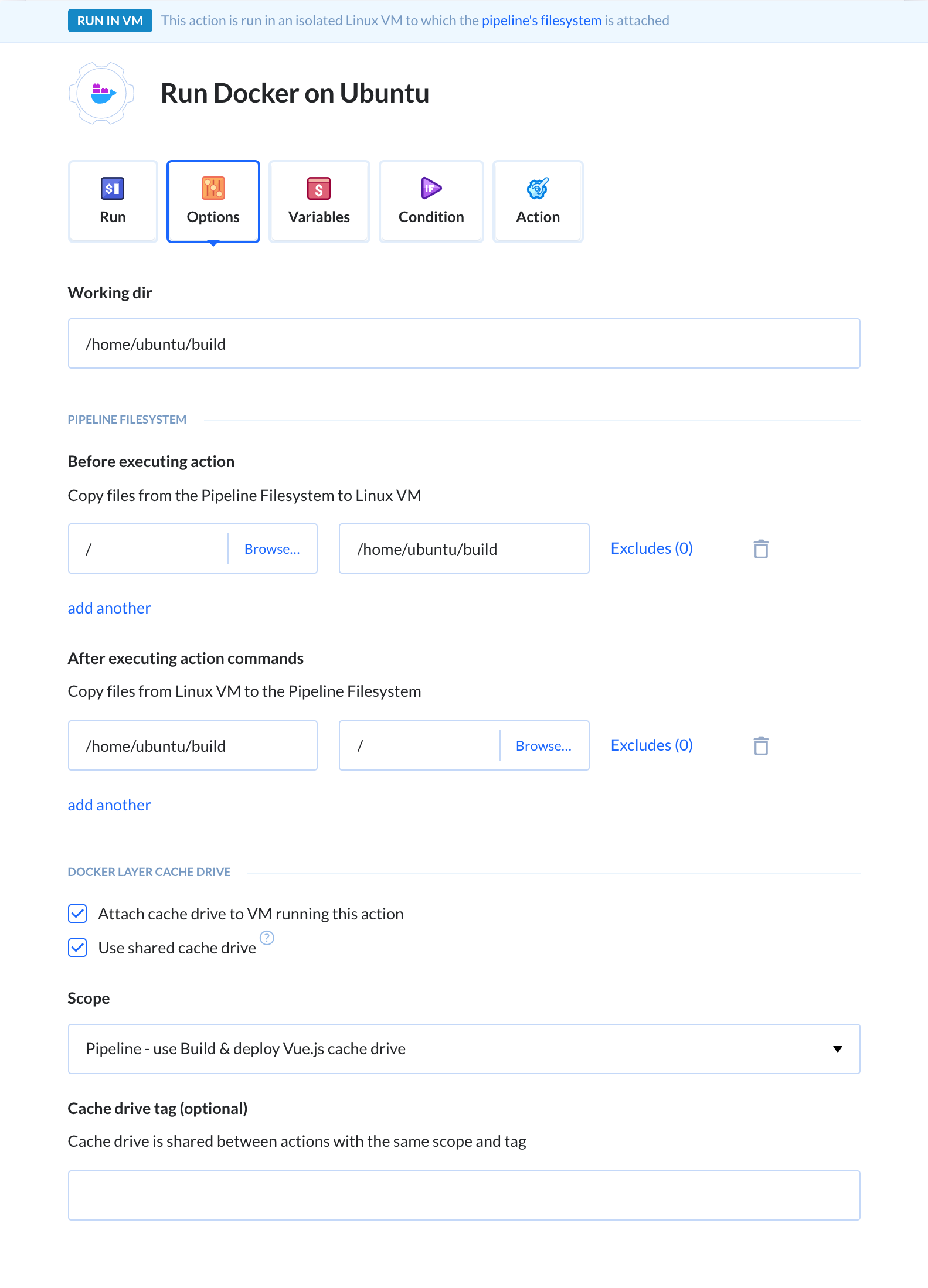Click the Cache drive tag input field

464,1195
